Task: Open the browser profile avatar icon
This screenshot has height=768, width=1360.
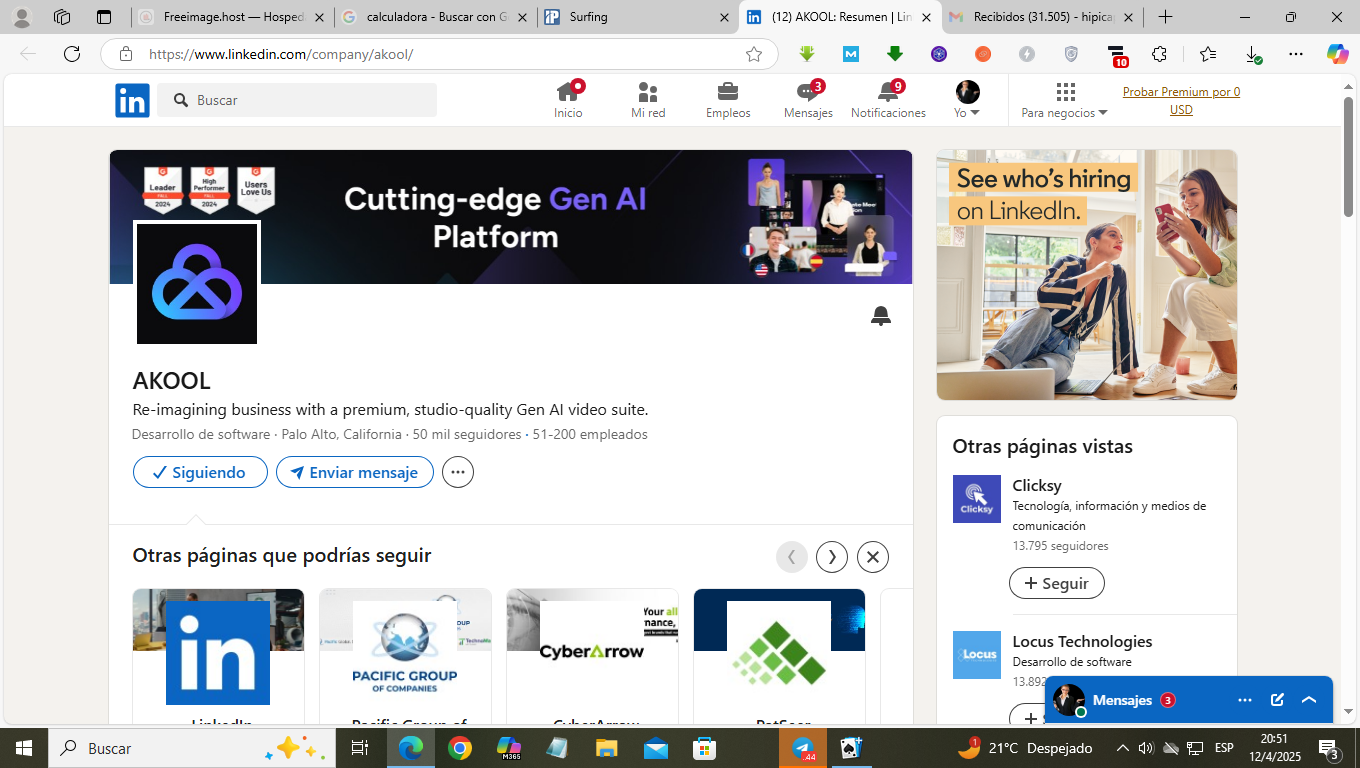Action: coord(22,17)
